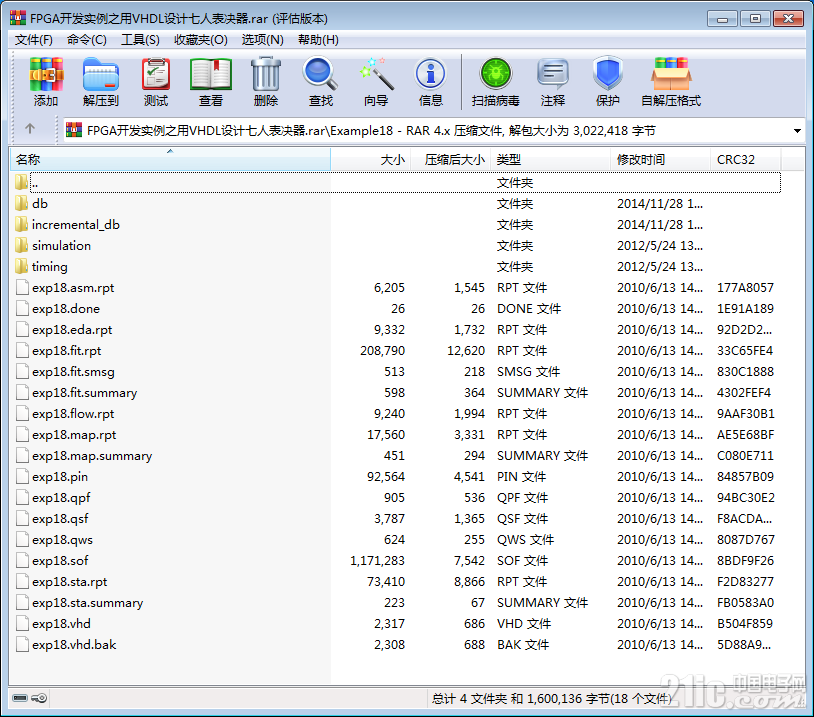Click the 'VHD 文件' type cell
Image resolution: width=814 pixels, height=717 pixels.
pyautogui.click(x=523, y=624)
